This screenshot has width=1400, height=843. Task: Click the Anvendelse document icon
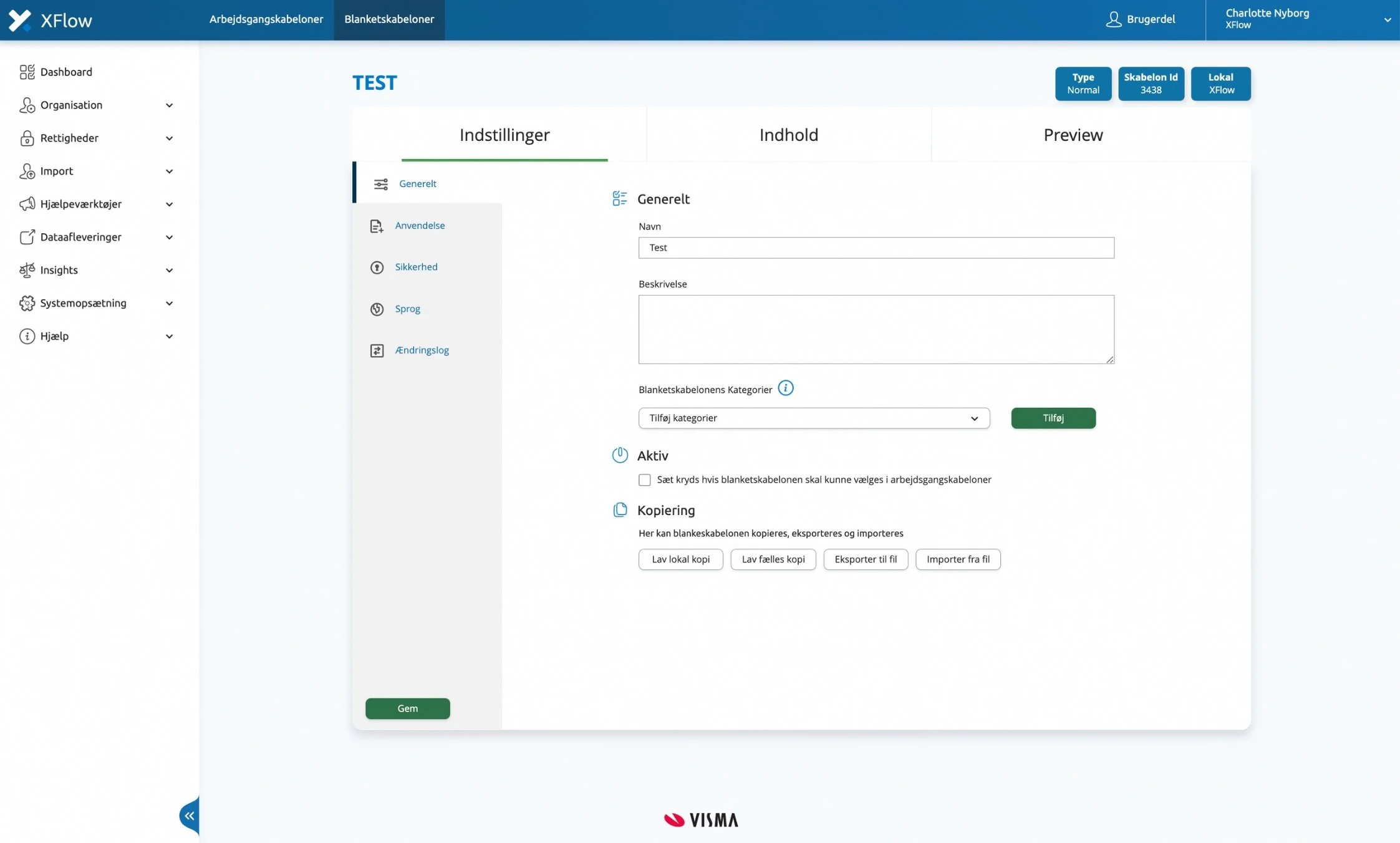pyautogui.click(x=377, y=226)
